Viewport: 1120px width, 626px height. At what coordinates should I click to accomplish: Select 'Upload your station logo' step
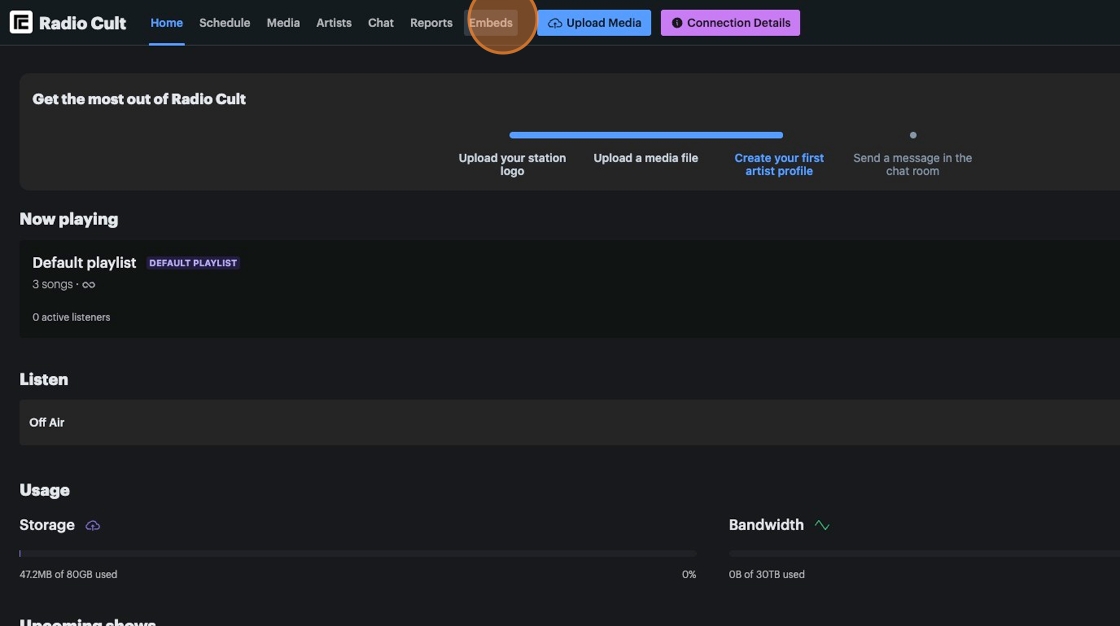pos(512,164)
